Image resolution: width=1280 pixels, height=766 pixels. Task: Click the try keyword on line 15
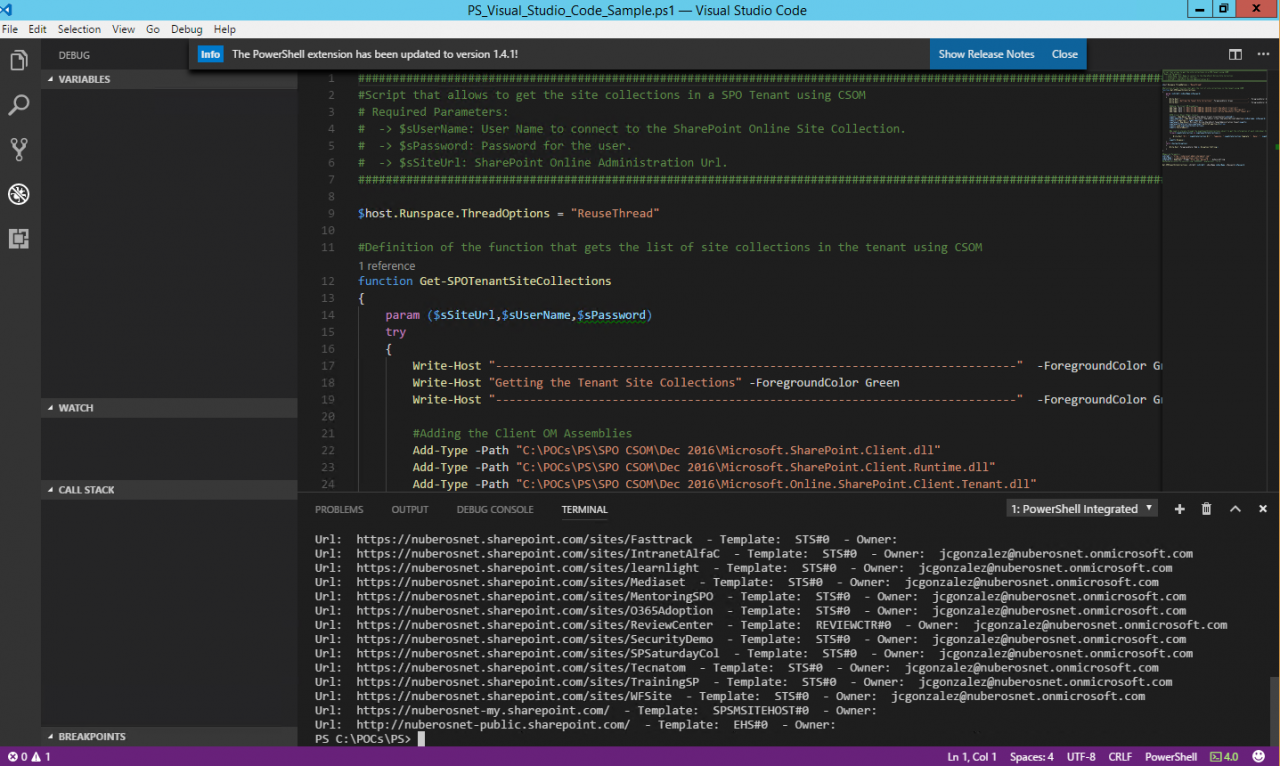click(x=396, y=332)
